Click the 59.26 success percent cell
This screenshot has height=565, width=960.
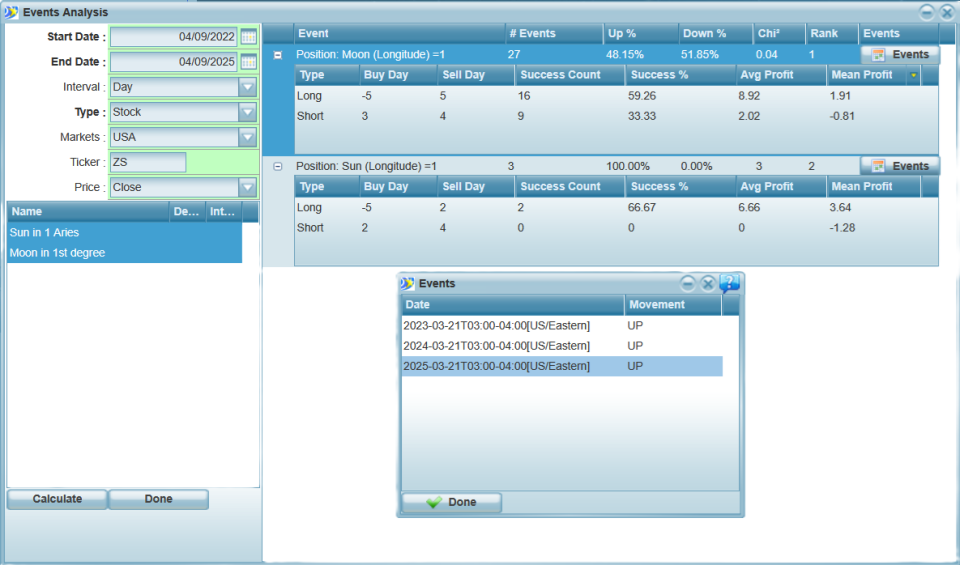click(642, 96)
